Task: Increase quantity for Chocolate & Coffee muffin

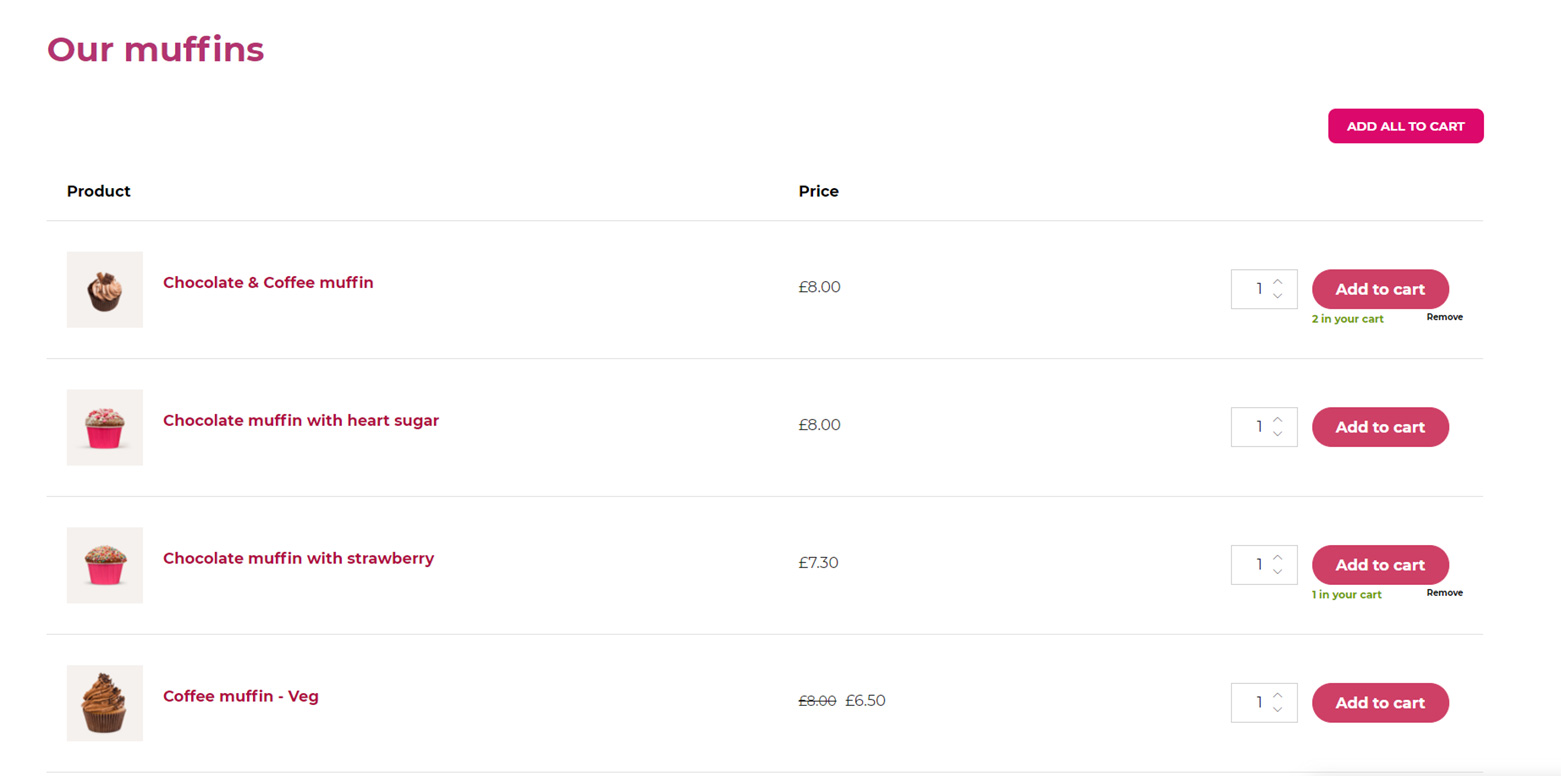Action: [1277, 281]
